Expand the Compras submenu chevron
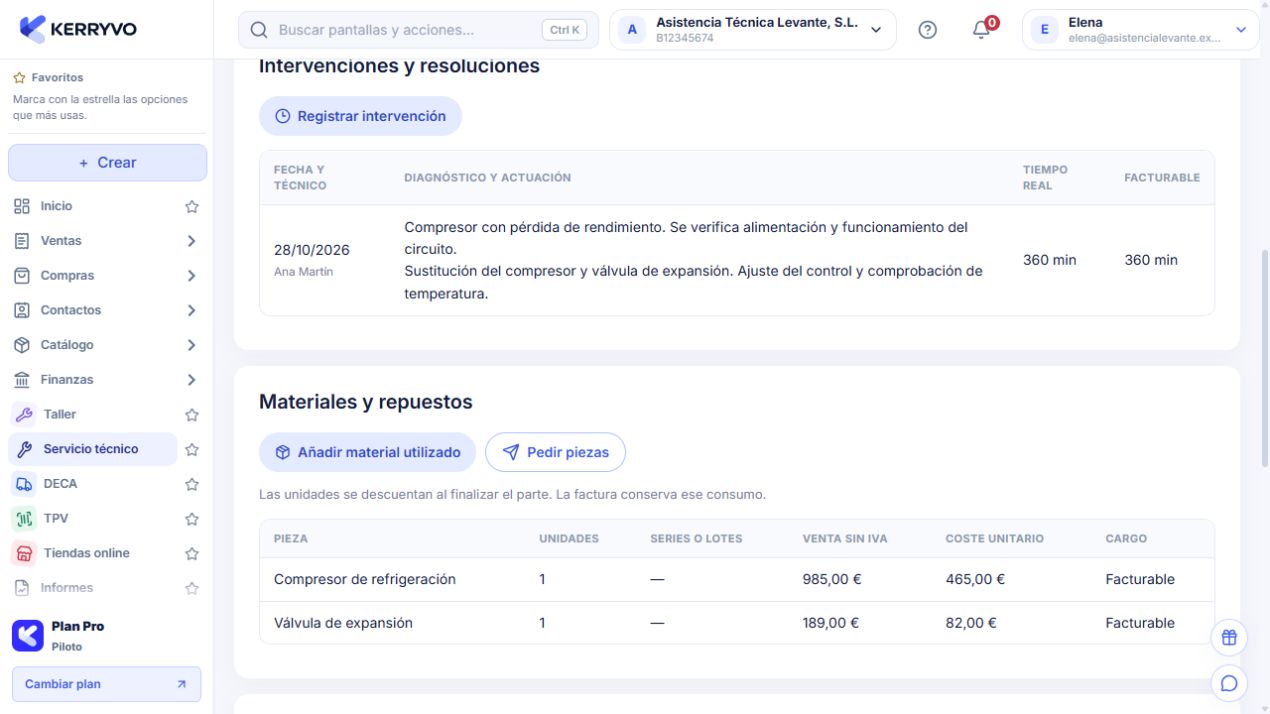1270x714 pixels. (192, 276)
